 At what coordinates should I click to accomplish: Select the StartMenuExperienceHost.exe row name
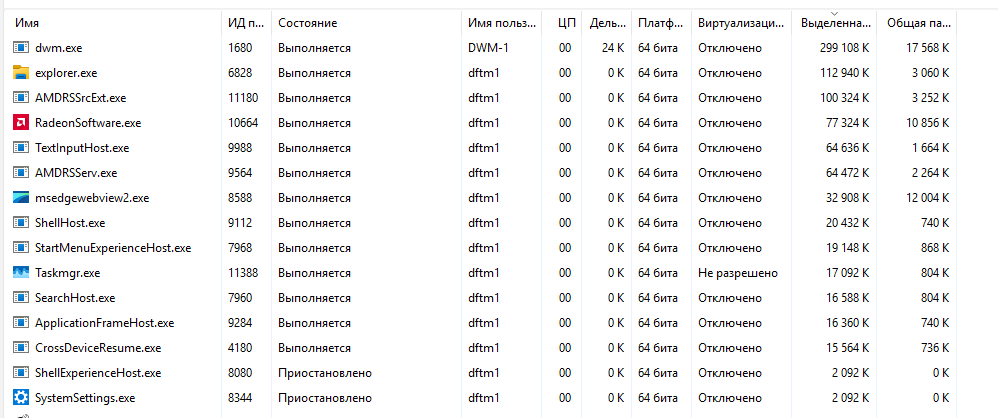[113, 248]
